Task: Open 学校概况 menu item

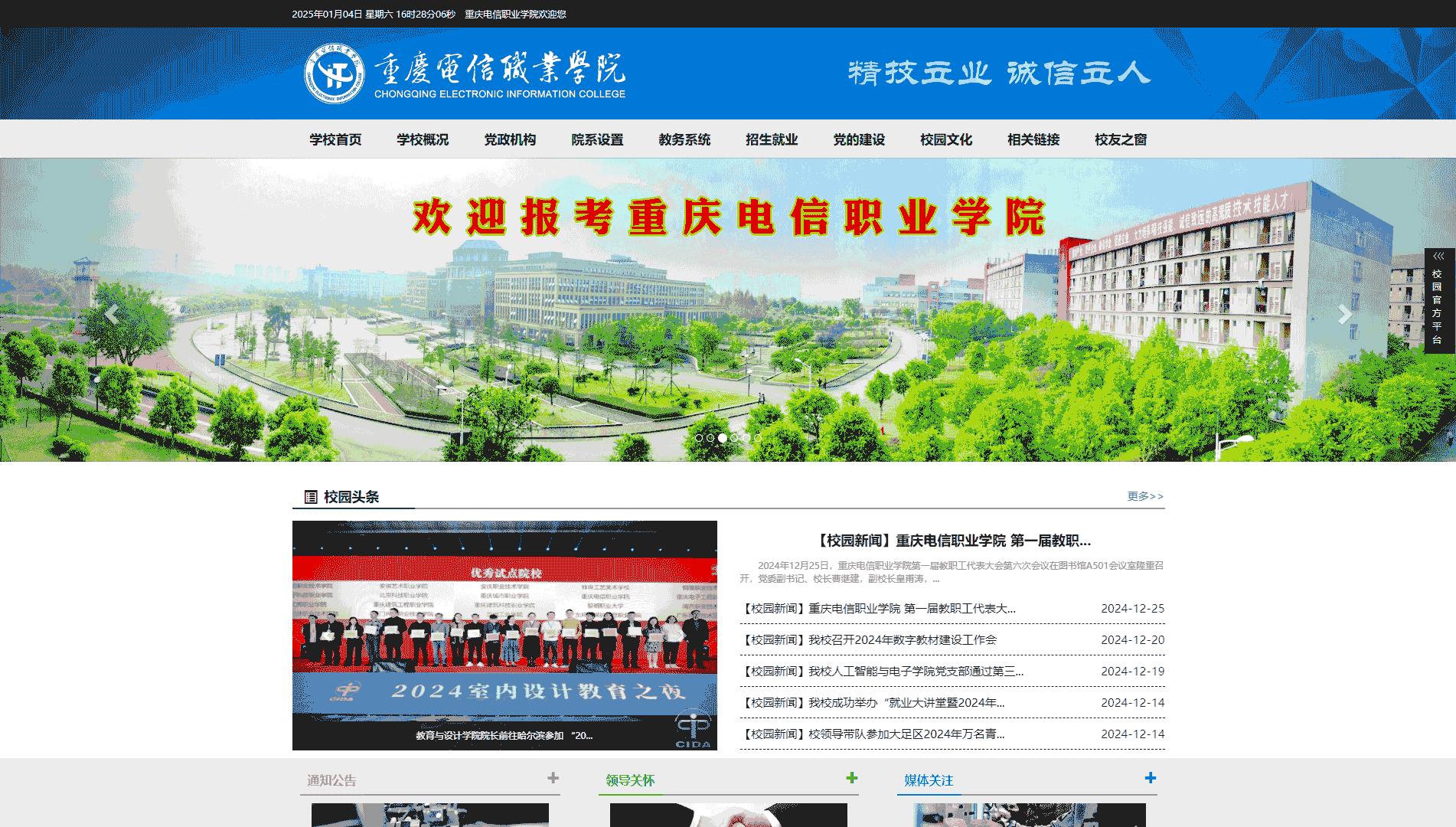Action: pos(423,139)
